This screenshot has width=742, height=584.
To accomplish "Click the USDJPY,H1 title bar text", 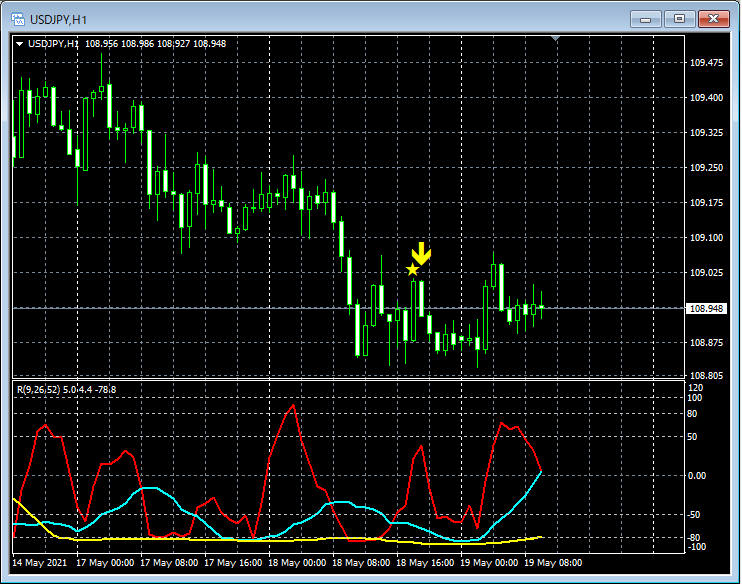I will [x=58, y=20].
